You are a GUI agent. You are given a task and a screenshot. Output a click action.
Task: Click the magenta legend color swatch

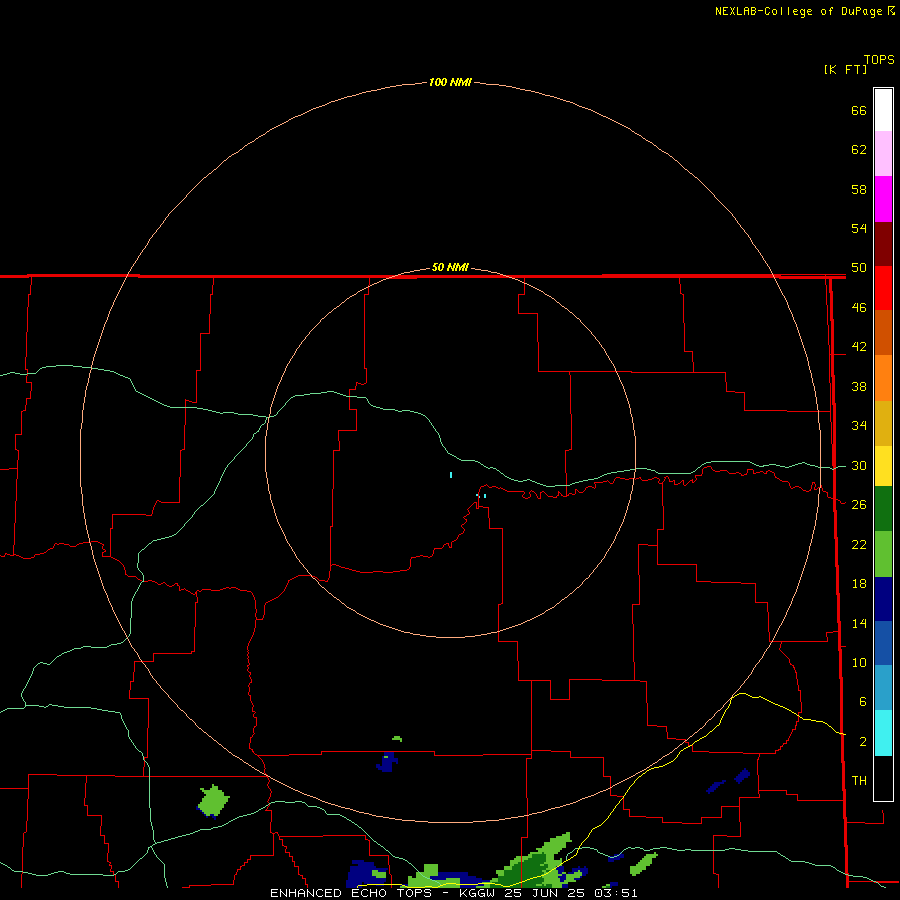pos(883,199)
